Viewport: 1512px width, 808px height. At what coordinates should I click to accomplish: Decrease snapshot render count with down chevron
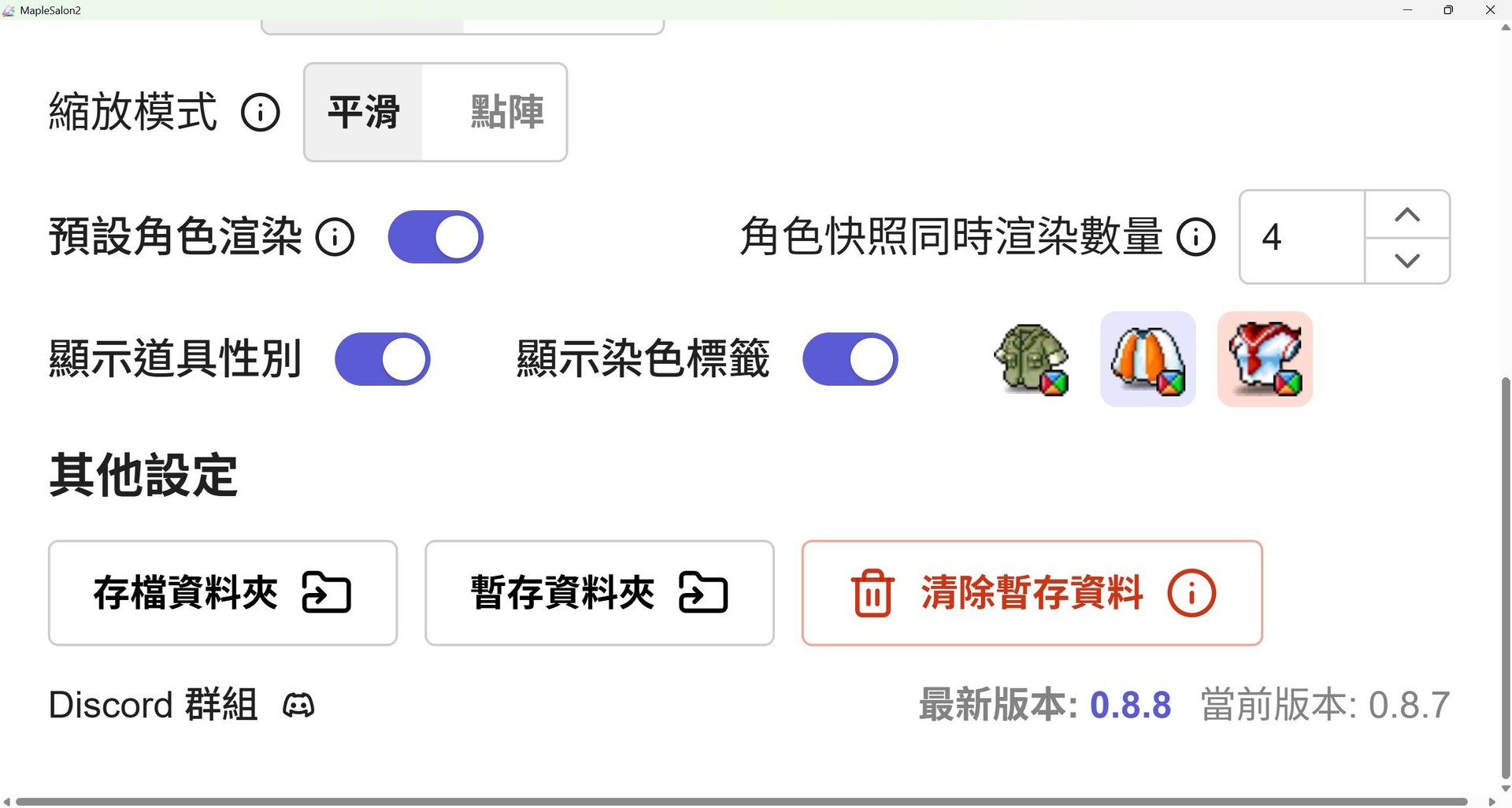click(x=1407, y=260)
